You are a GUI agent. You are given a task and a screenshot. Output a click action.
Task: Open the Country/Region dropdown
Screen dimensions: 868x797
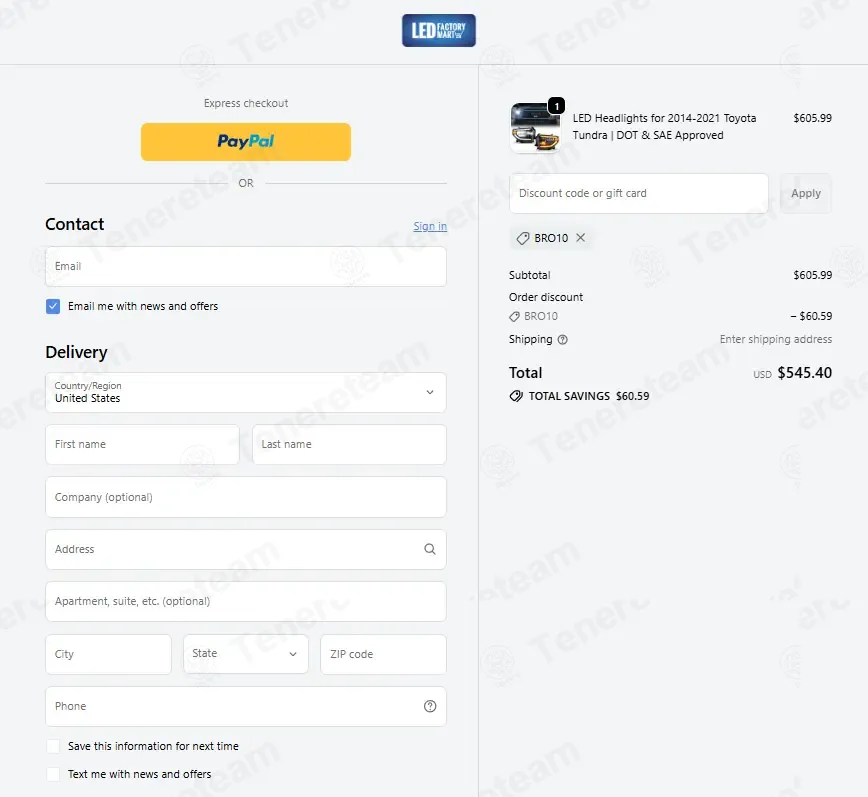[x=246, y=392]
